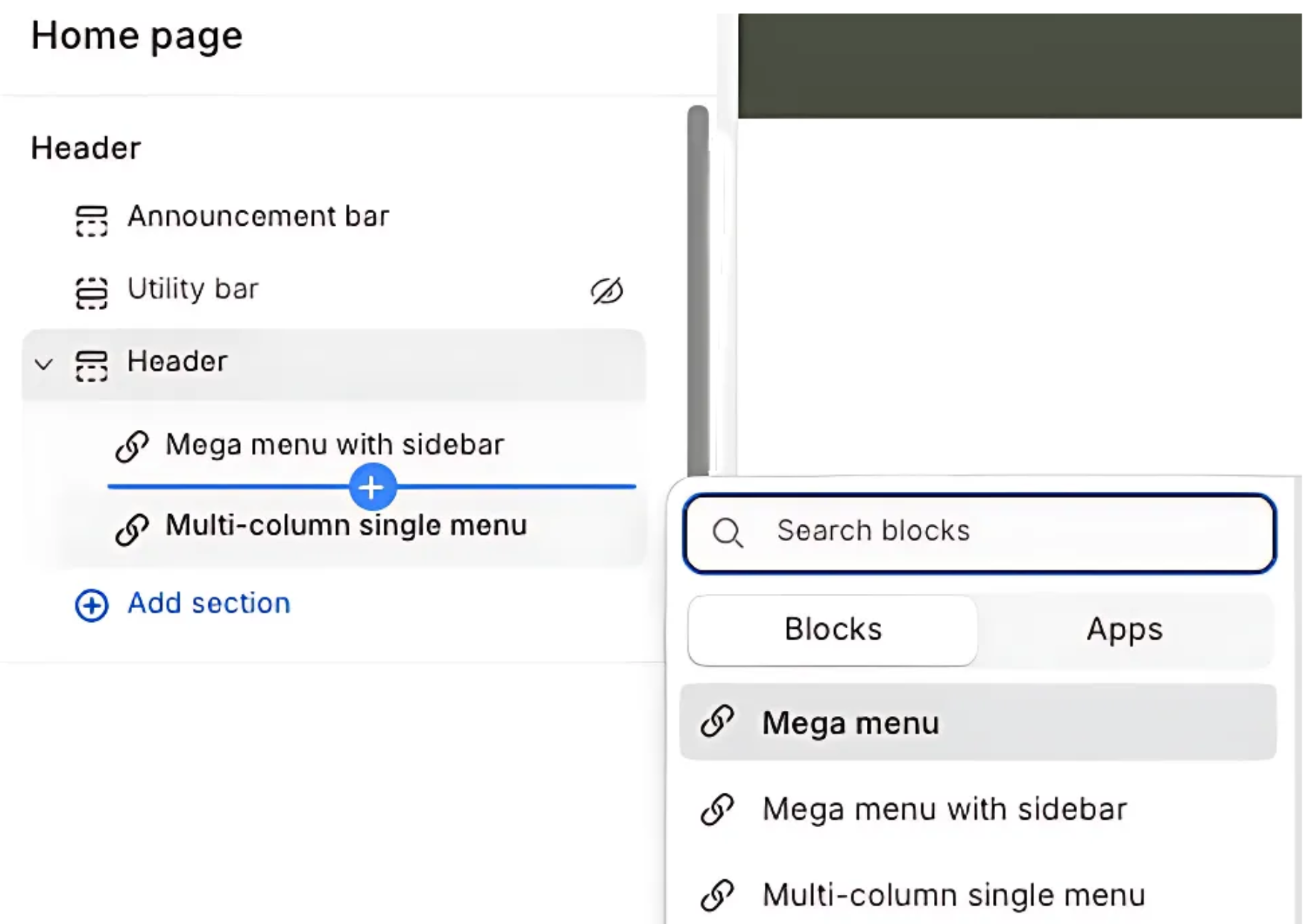Click the Header group heading
The image size is (1303, 924).
point(86,148)
